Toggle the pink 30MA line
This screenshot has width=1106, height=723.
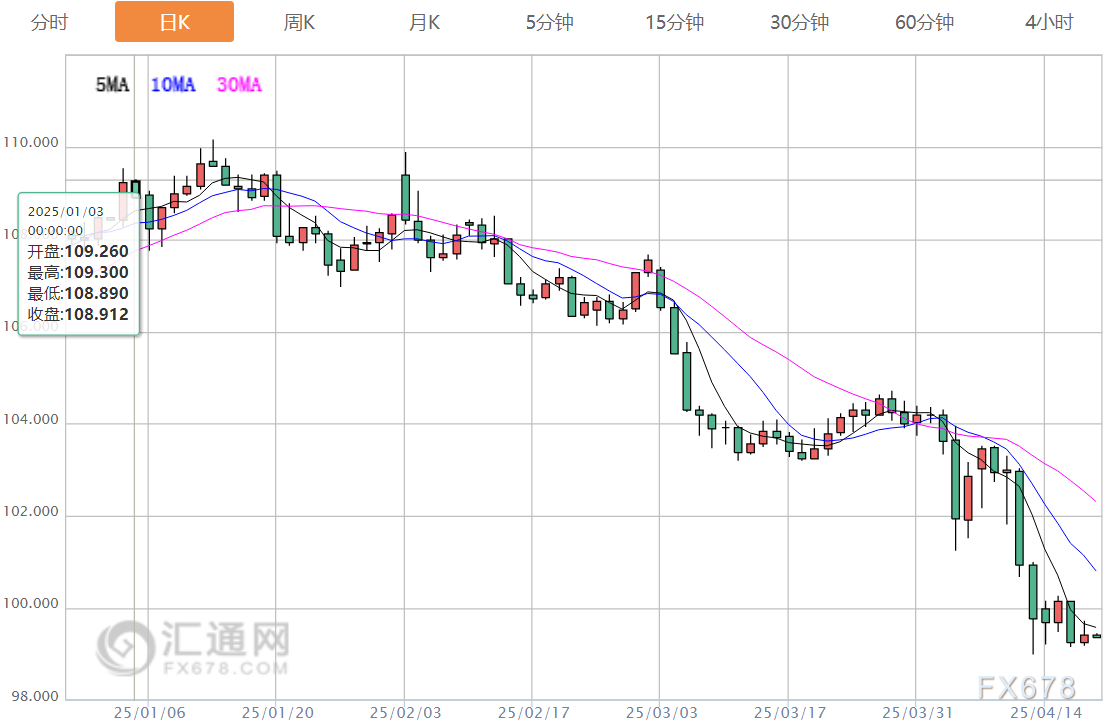click(x=239, y=86)
